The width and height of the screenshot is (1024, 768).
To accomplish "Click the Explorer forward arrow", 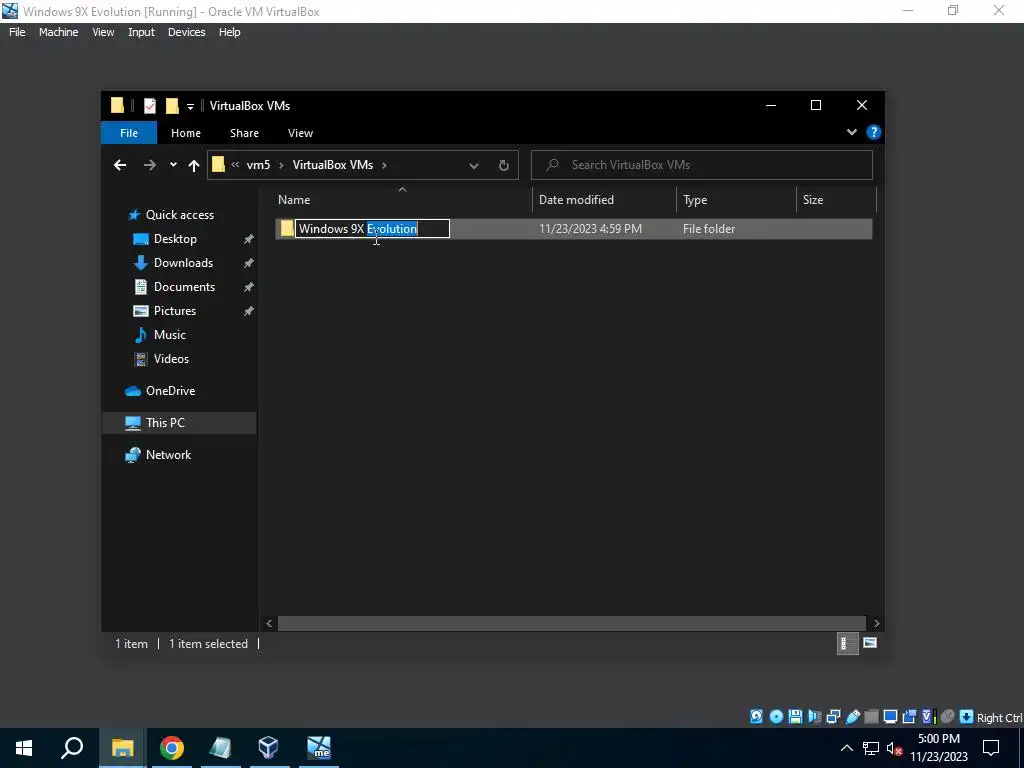I will [x=150, y=165].
